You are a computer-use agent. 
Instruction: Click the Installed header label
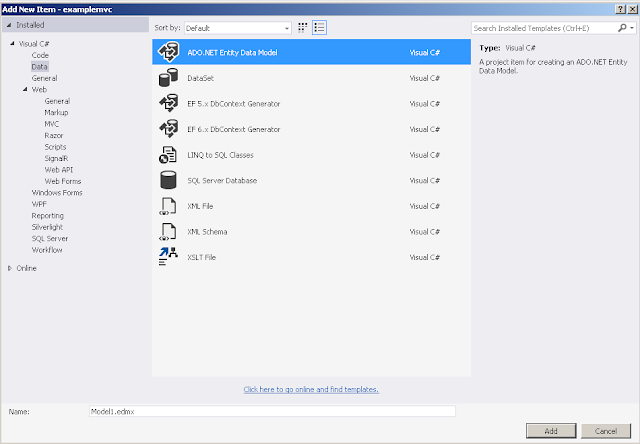point(30,25)
